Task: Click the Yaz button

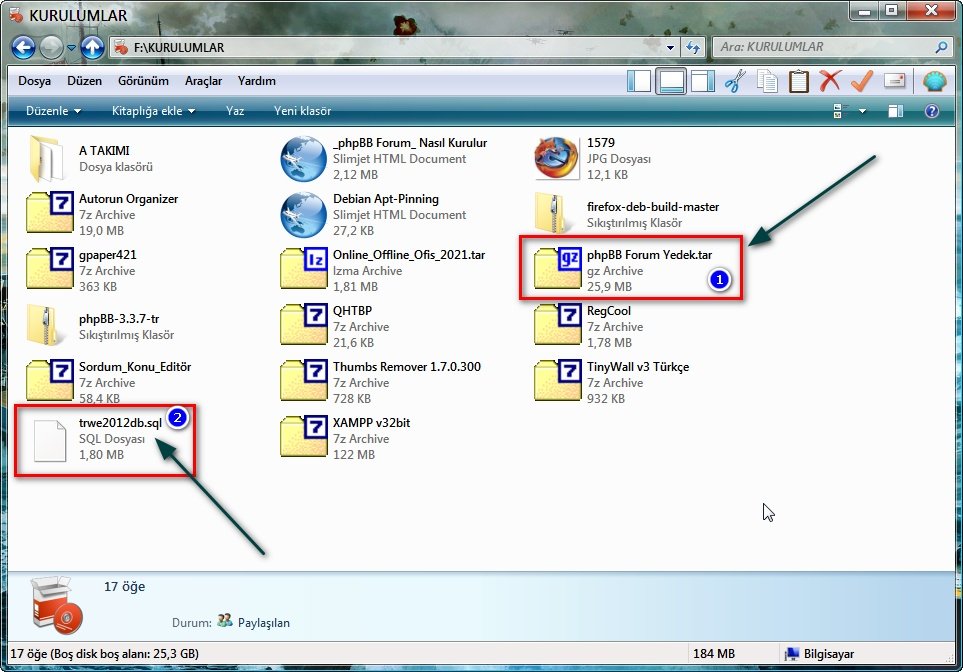Action: [x=235, y=111]
